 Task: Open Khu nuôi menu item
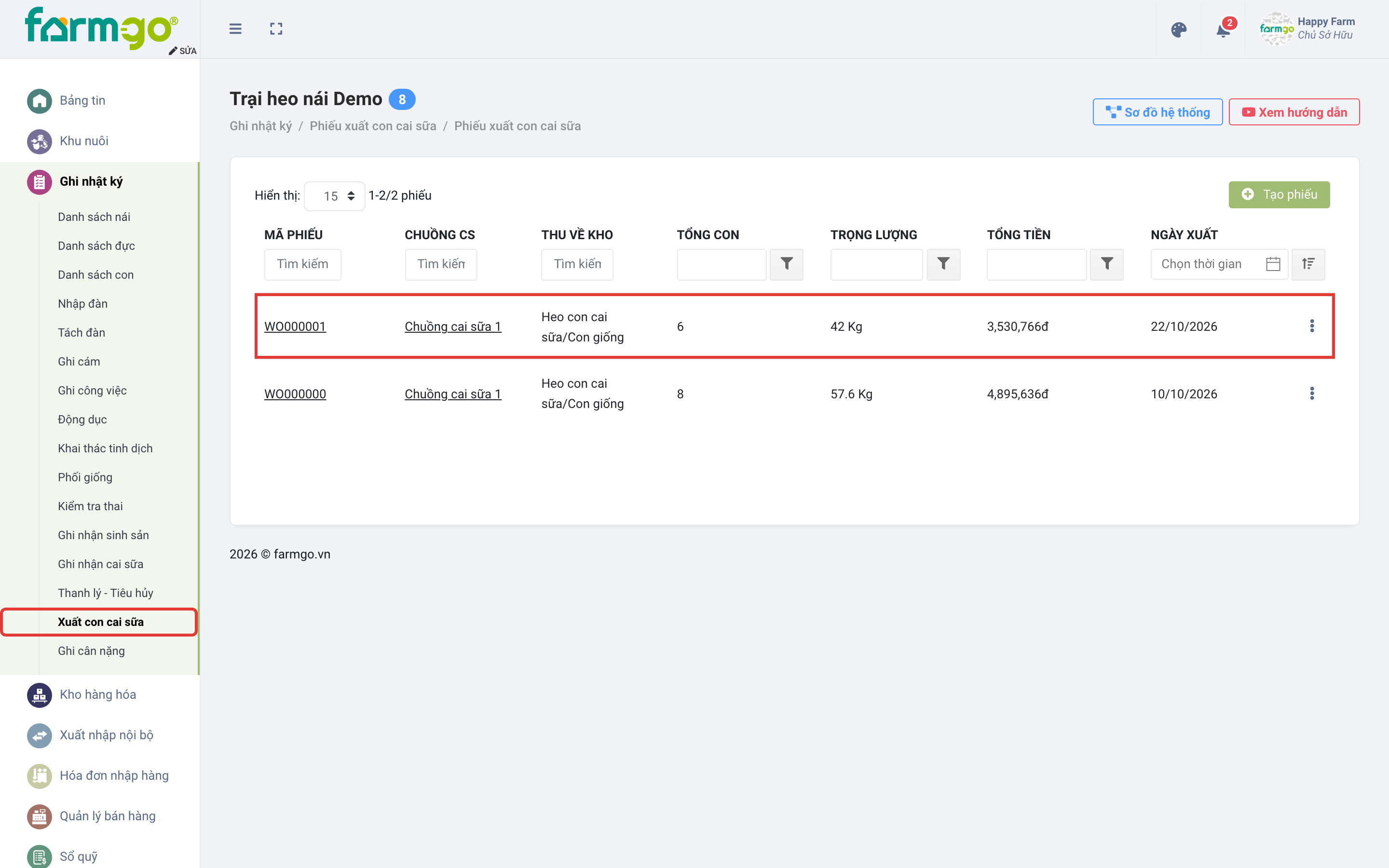(84, 141)
